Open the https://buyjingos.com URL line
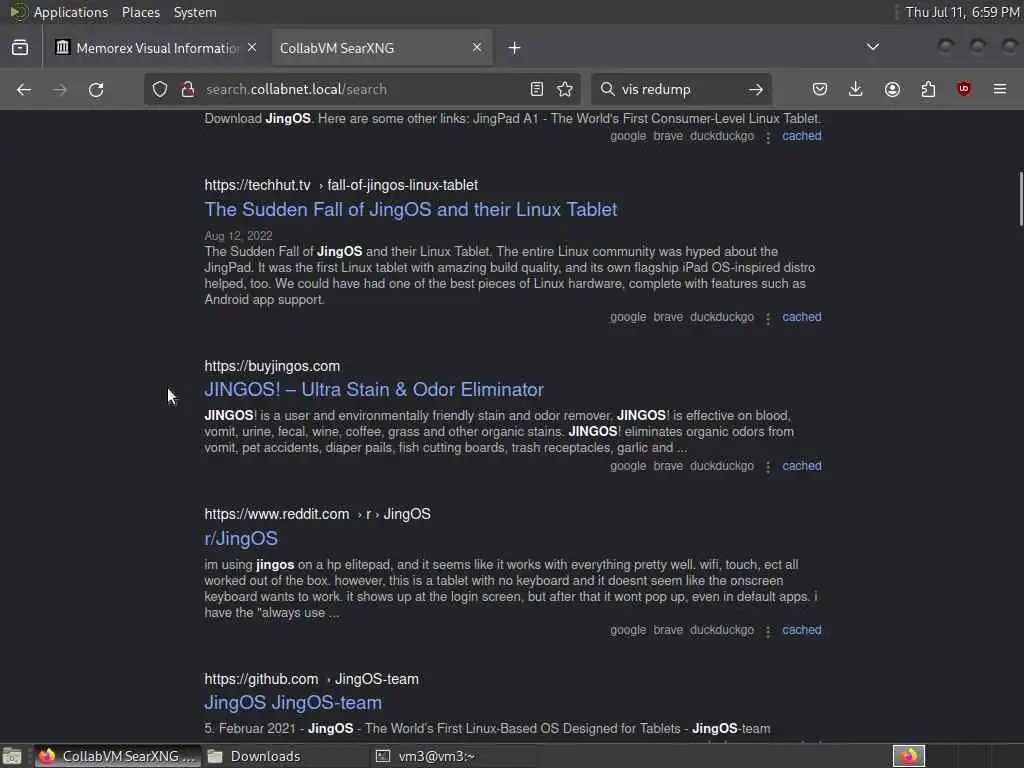 click(x=272, y=366)
